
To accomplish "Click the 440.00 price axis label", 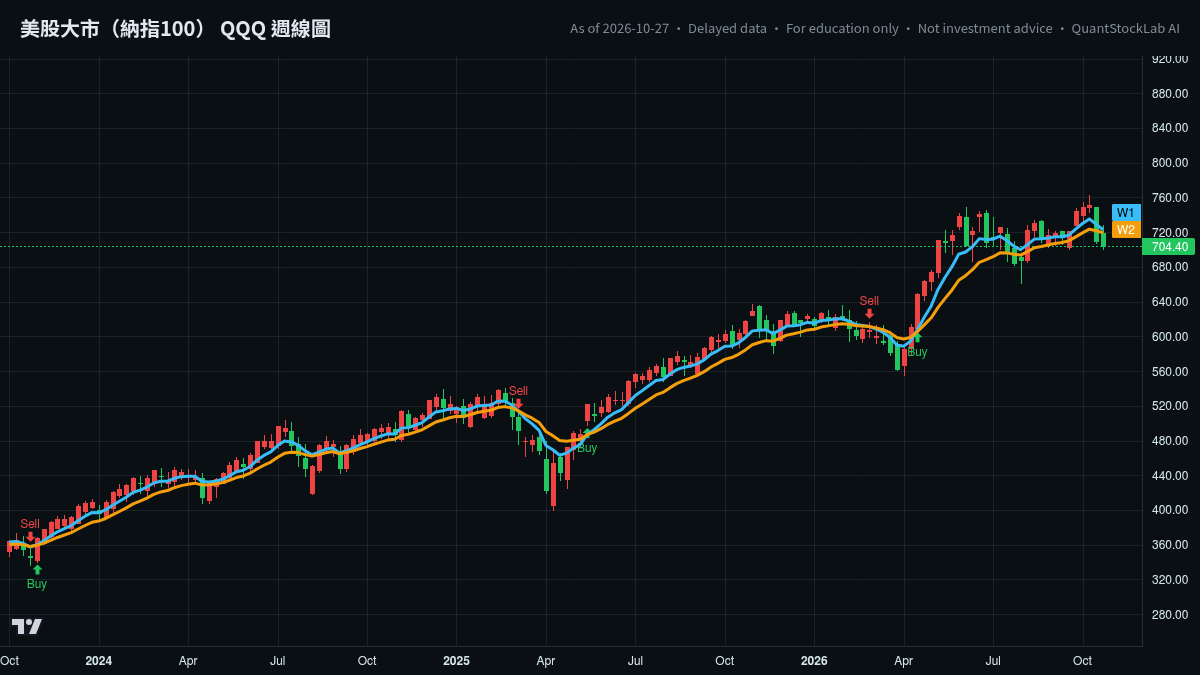I will tap(1169, 475).
